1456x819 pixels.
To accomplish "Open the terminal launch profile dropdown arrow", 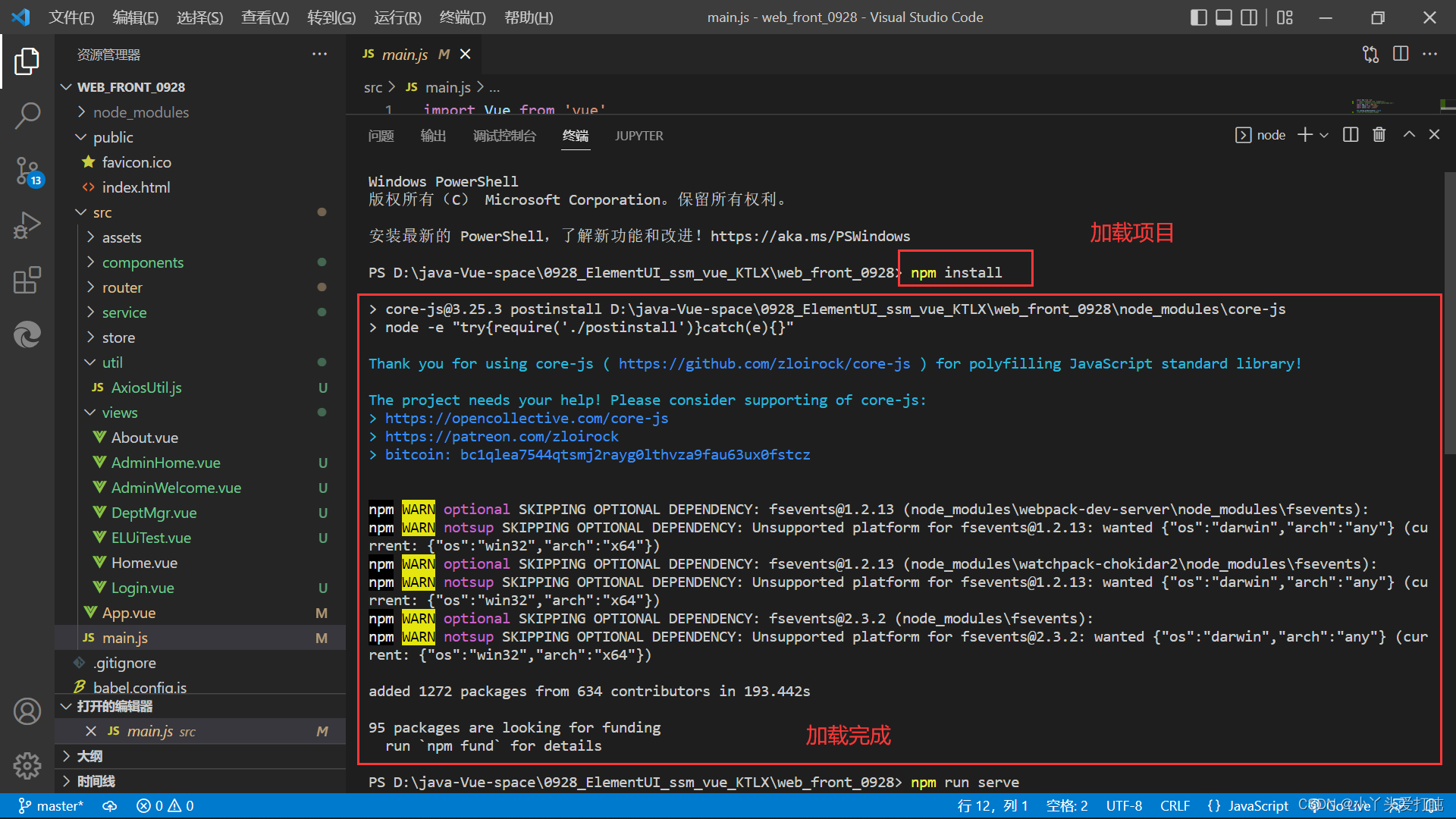I will point(1324,135).
